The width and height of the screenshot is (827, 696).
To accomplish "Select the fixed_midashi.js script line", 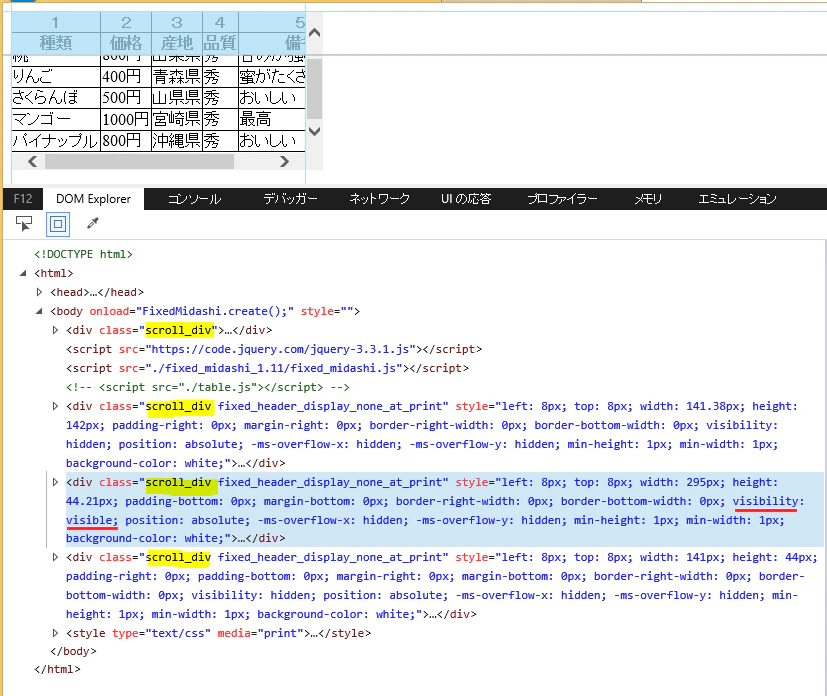I will tap(267, 368).
